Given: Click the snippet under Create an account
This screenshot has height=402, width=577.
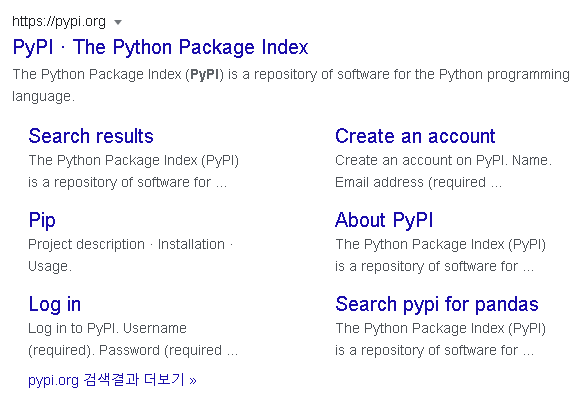Looking at the screenshot, I should (x=443, y=171).
